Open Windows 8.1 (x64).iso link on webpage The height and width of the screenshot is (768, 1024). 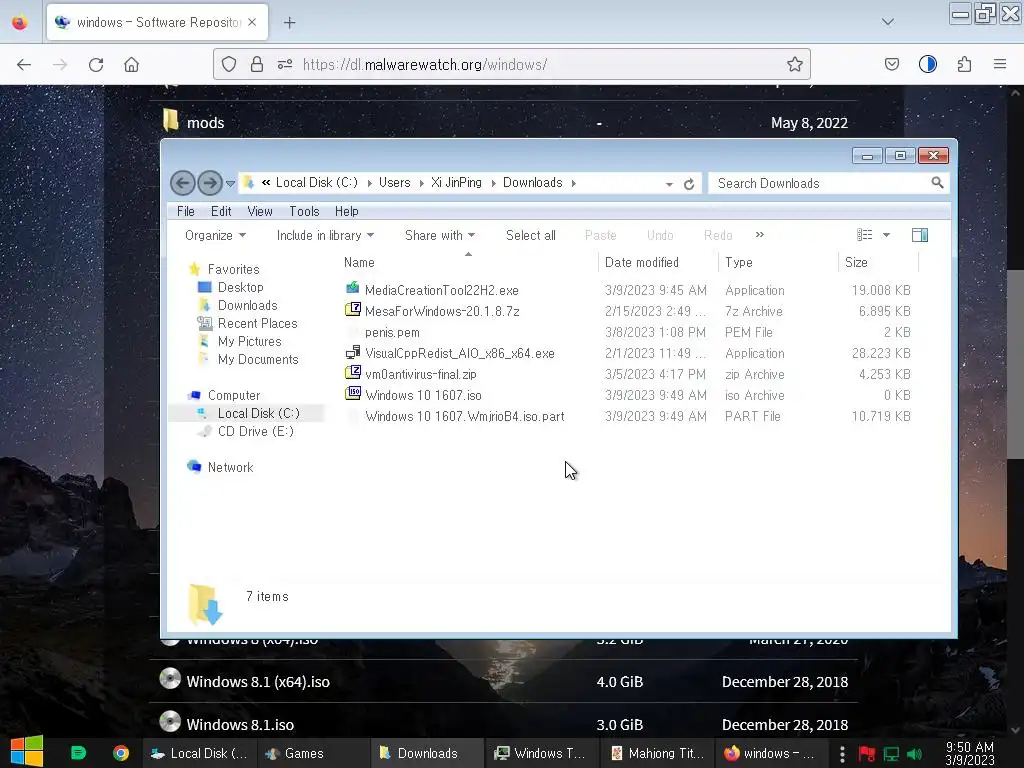[258, 682]
